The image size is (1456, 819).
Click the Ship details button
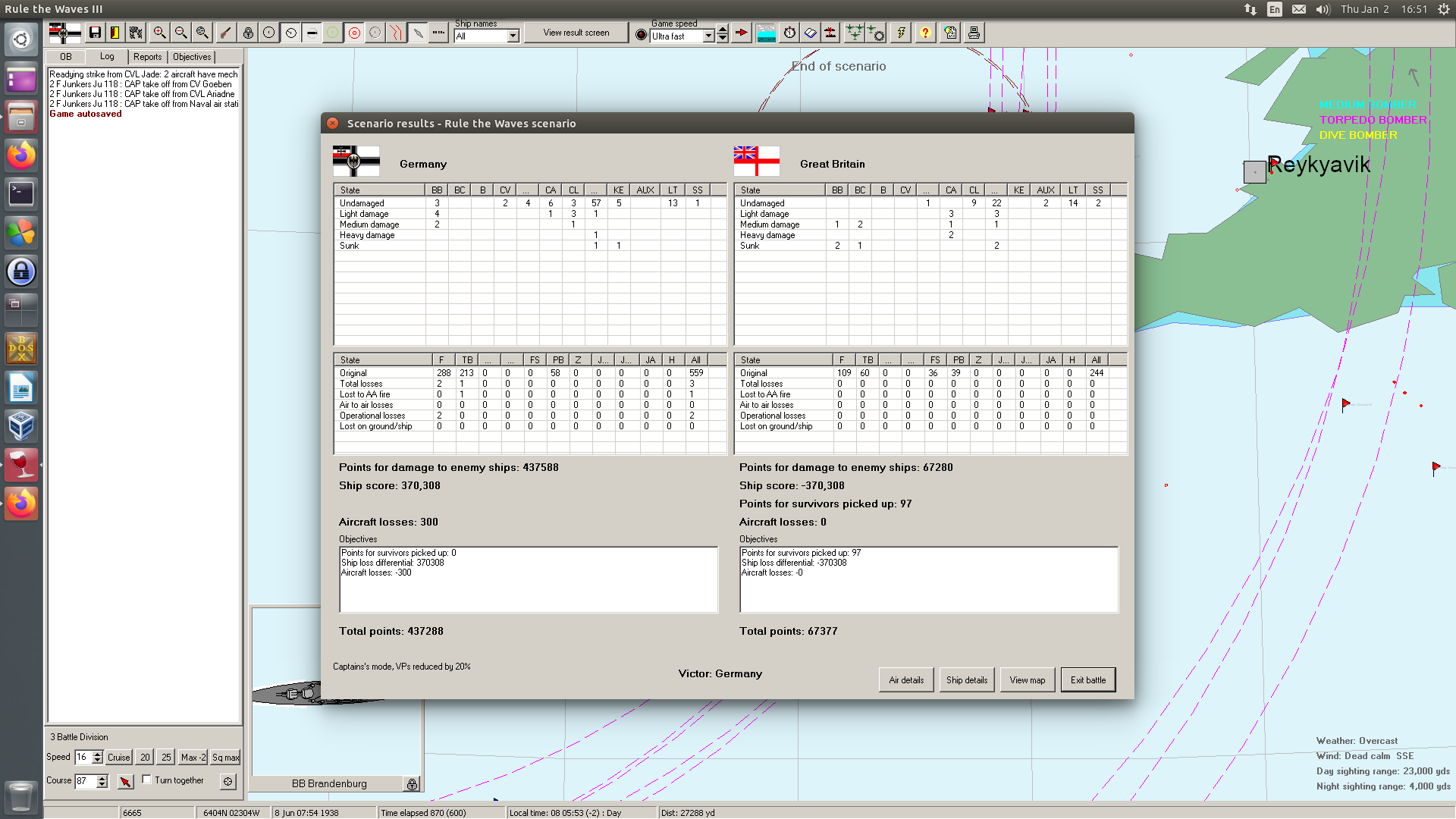(x=967, y=679)
